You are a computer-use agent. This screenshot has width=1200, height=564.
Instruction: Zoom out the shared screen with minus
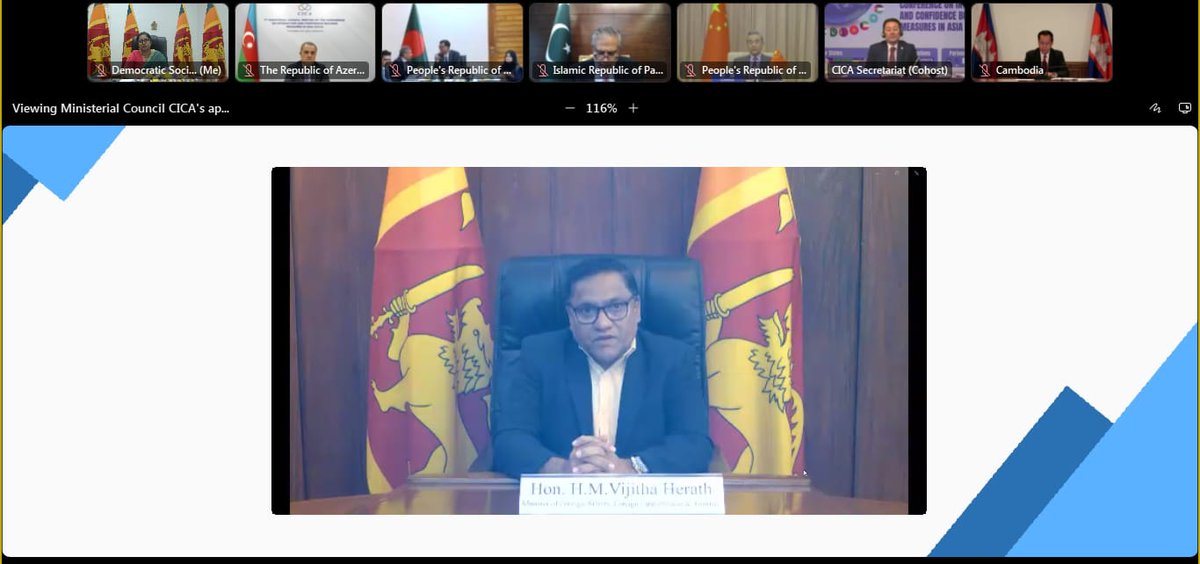coord(570,108)
